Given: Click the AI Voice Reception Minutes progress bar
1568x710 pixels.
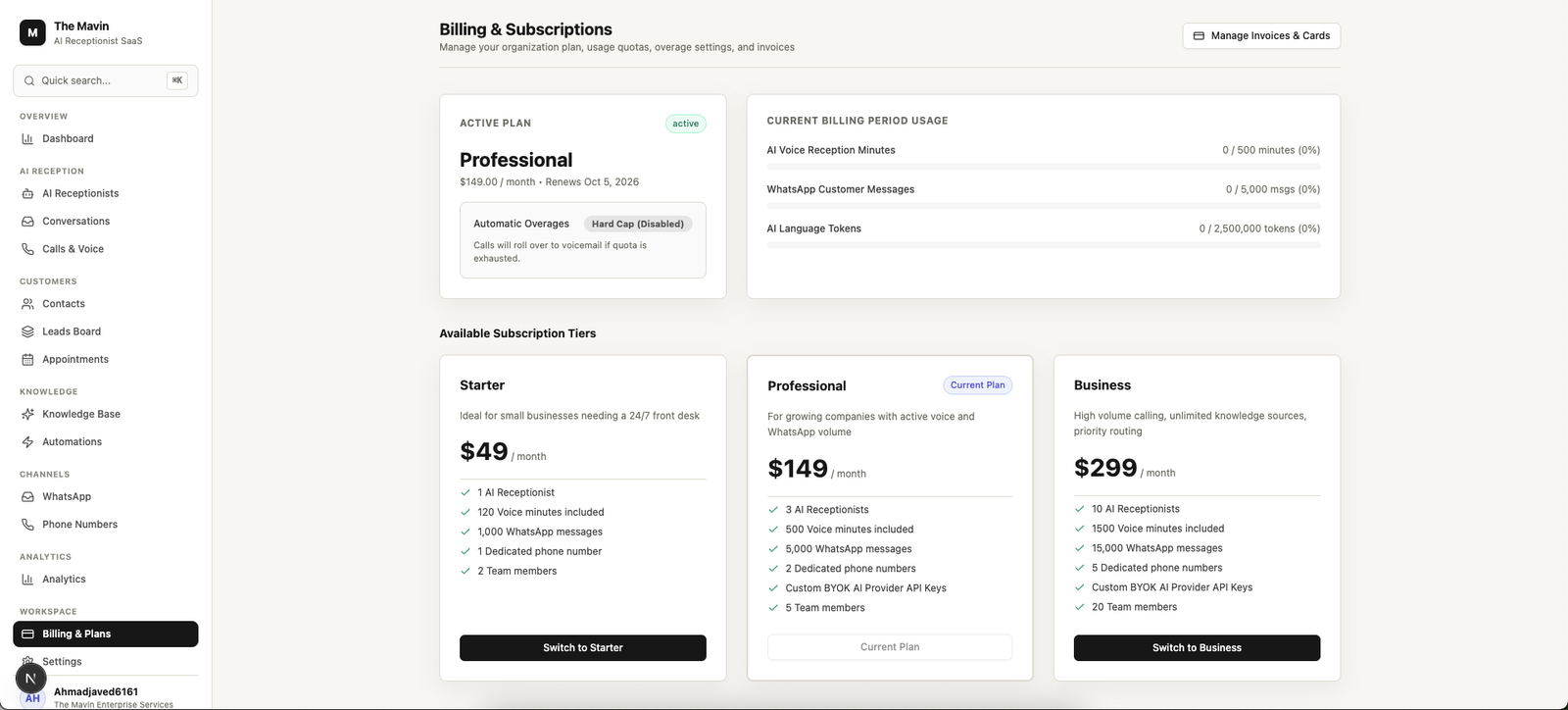Looking at the screenshot, I should 1043,167.
